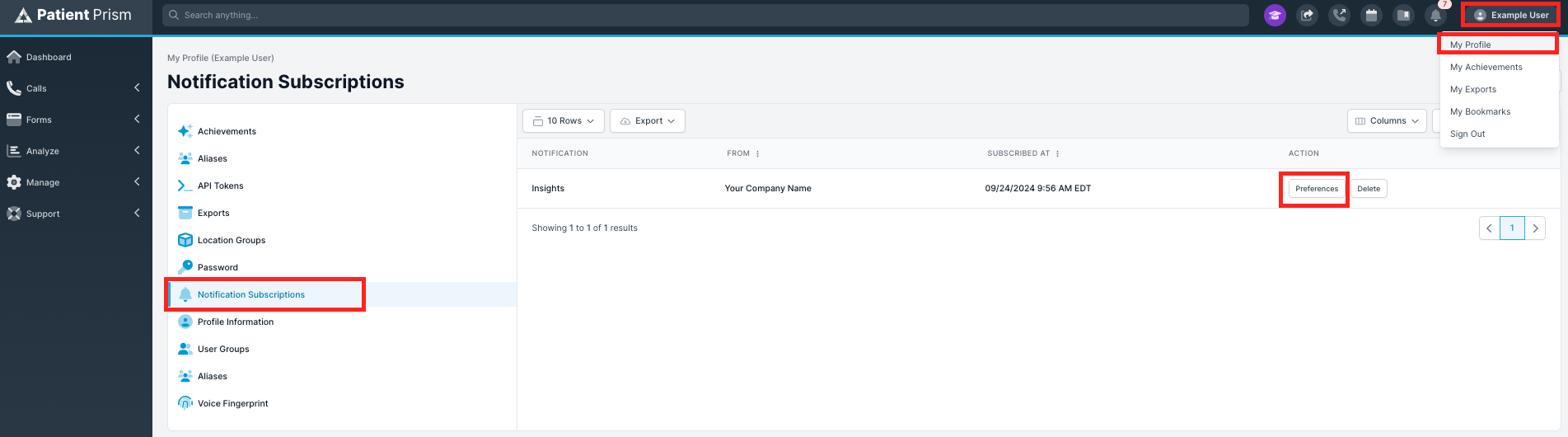The image size is (1568, 437).
Task: Open the 10 Rows dropdown
Action: (x=564, y=120)
